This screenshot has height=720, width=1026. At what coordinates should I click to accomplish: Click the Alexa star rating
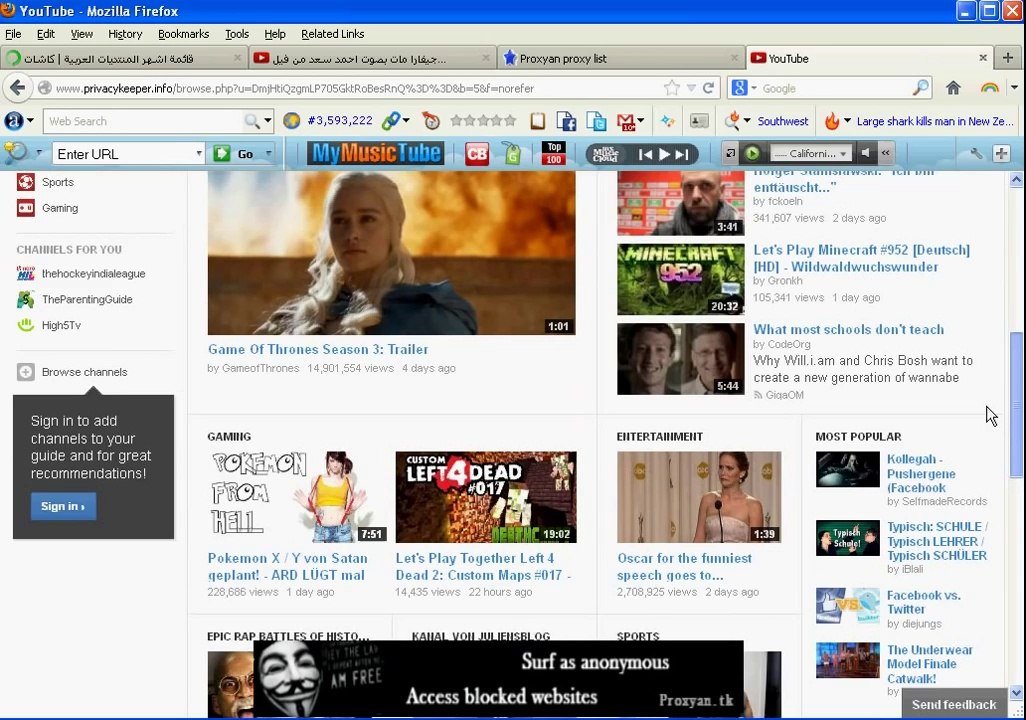pyautogui.click(x=483, y=120)
